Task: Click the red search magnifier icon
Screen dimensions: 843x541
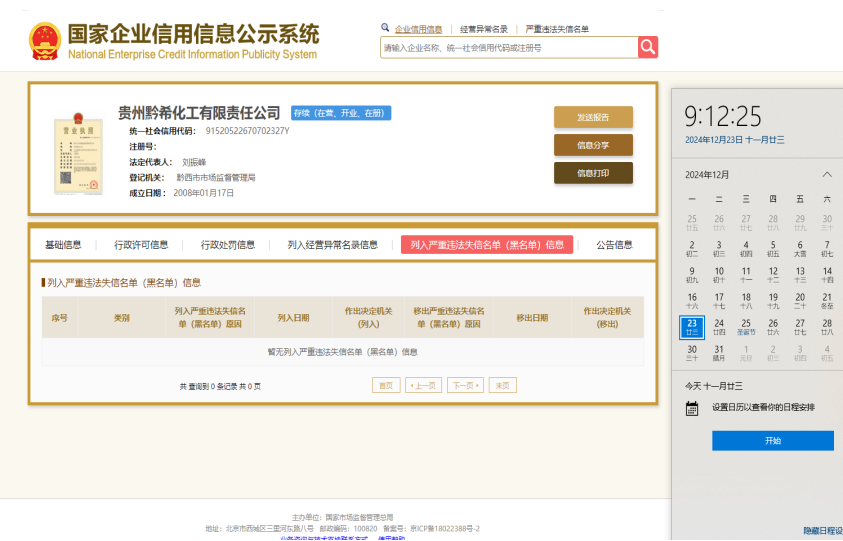Action: tap(648, 47)
